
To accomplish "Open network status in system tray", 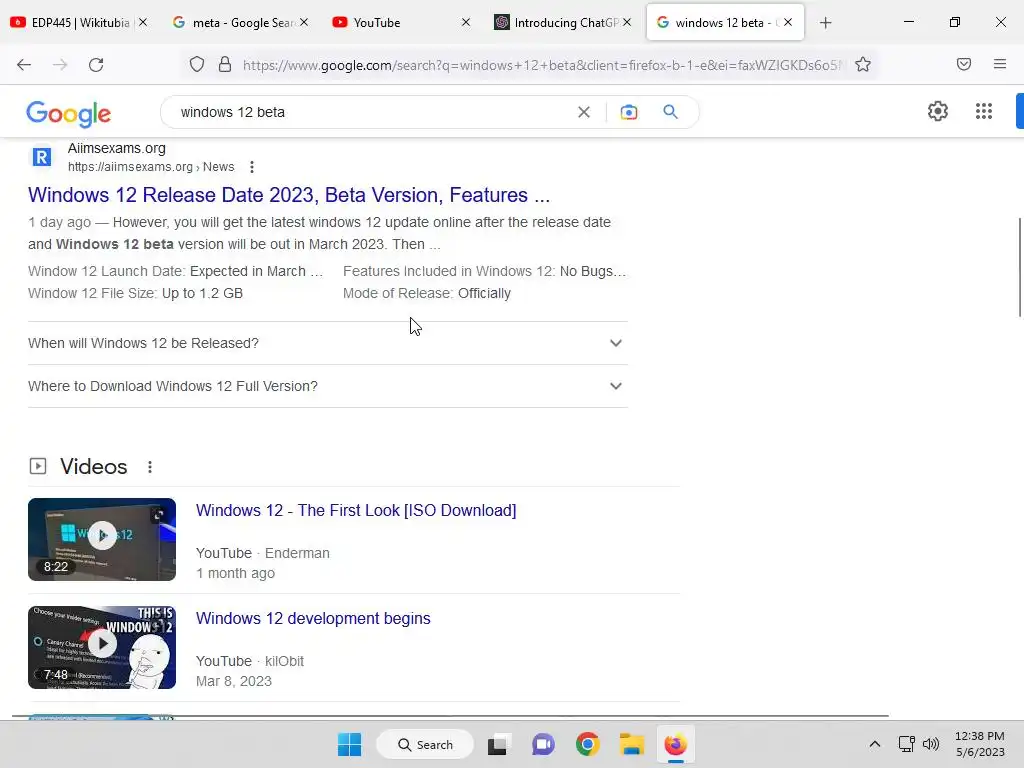I will tap(906, 744).
